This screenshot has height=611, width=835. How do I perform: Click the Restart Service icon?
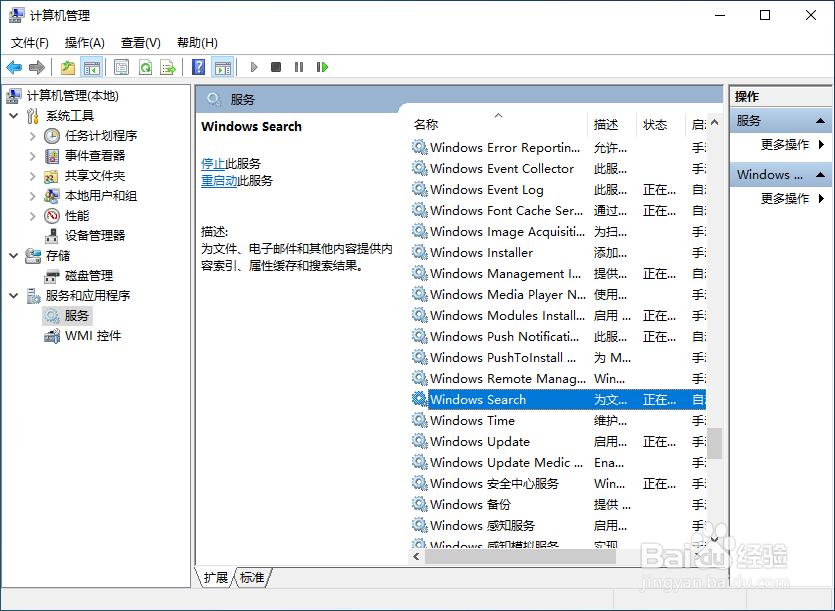322,67
